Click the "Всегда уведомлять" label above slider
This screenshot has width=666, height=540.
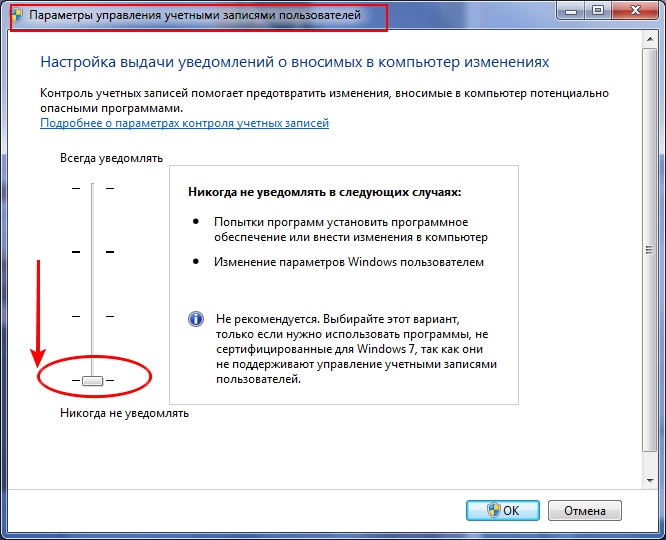111,158
